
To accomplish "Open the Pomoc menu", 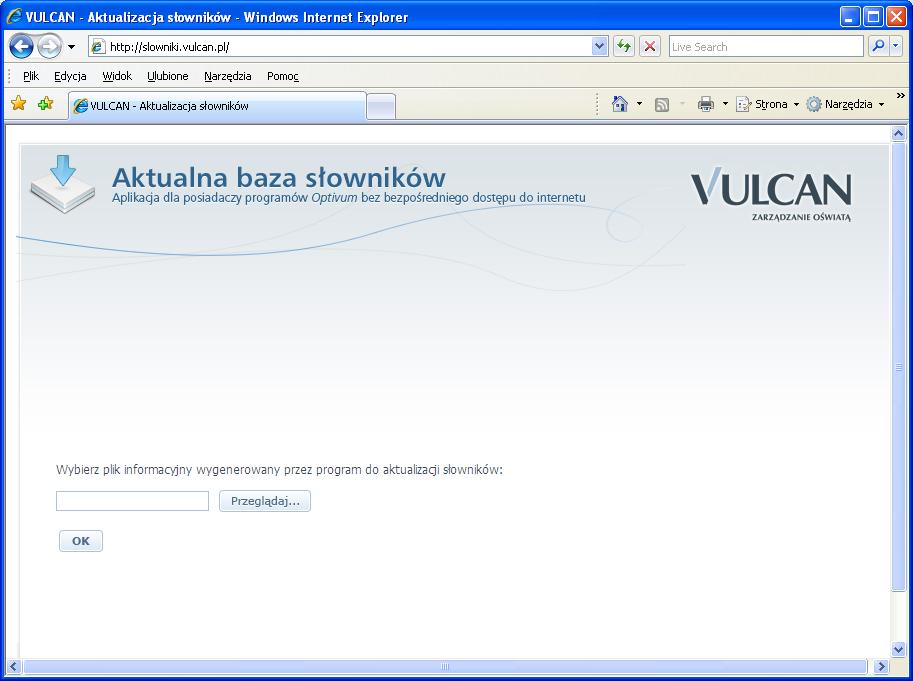I will [x=282, y=76].
